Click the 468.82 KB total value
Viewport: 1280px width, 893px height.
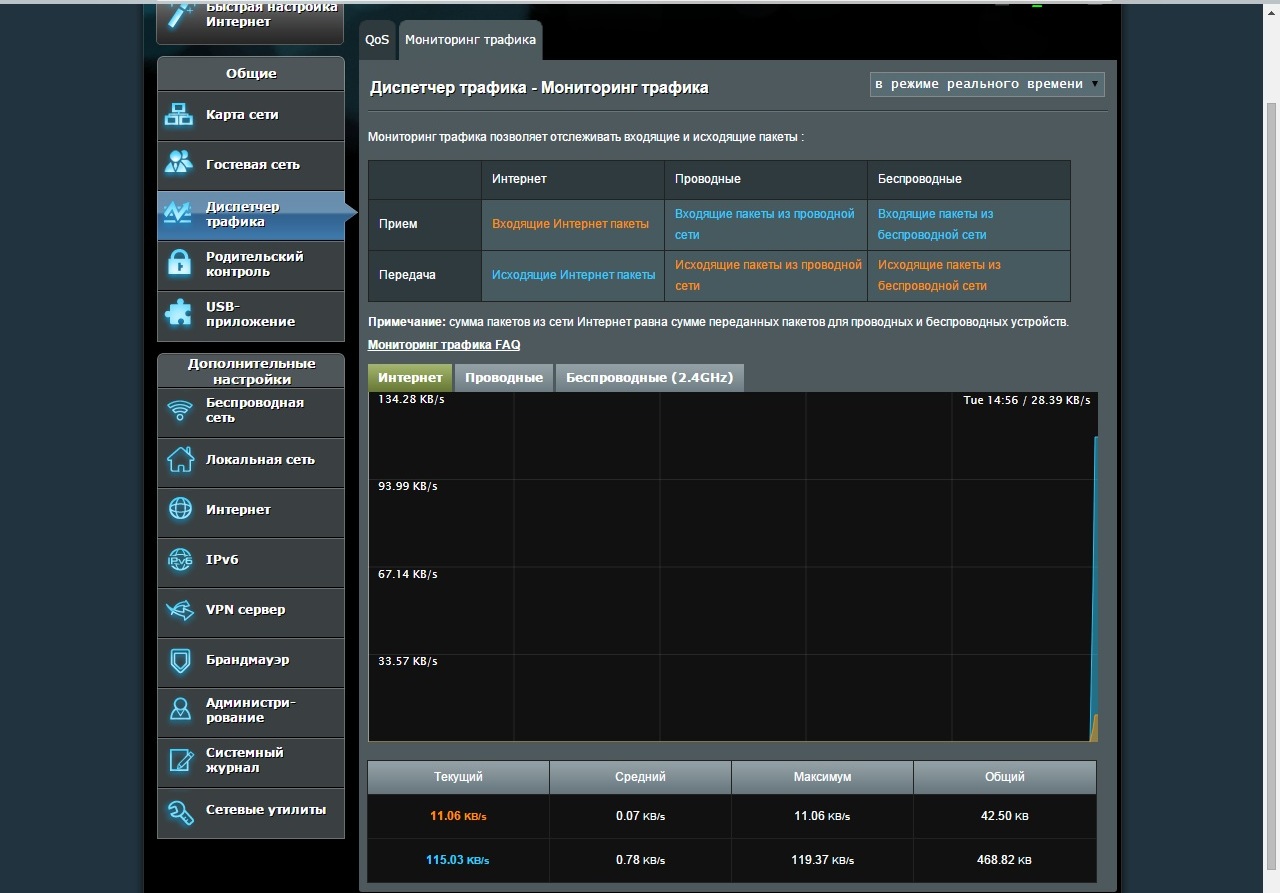click(1004, 860)
